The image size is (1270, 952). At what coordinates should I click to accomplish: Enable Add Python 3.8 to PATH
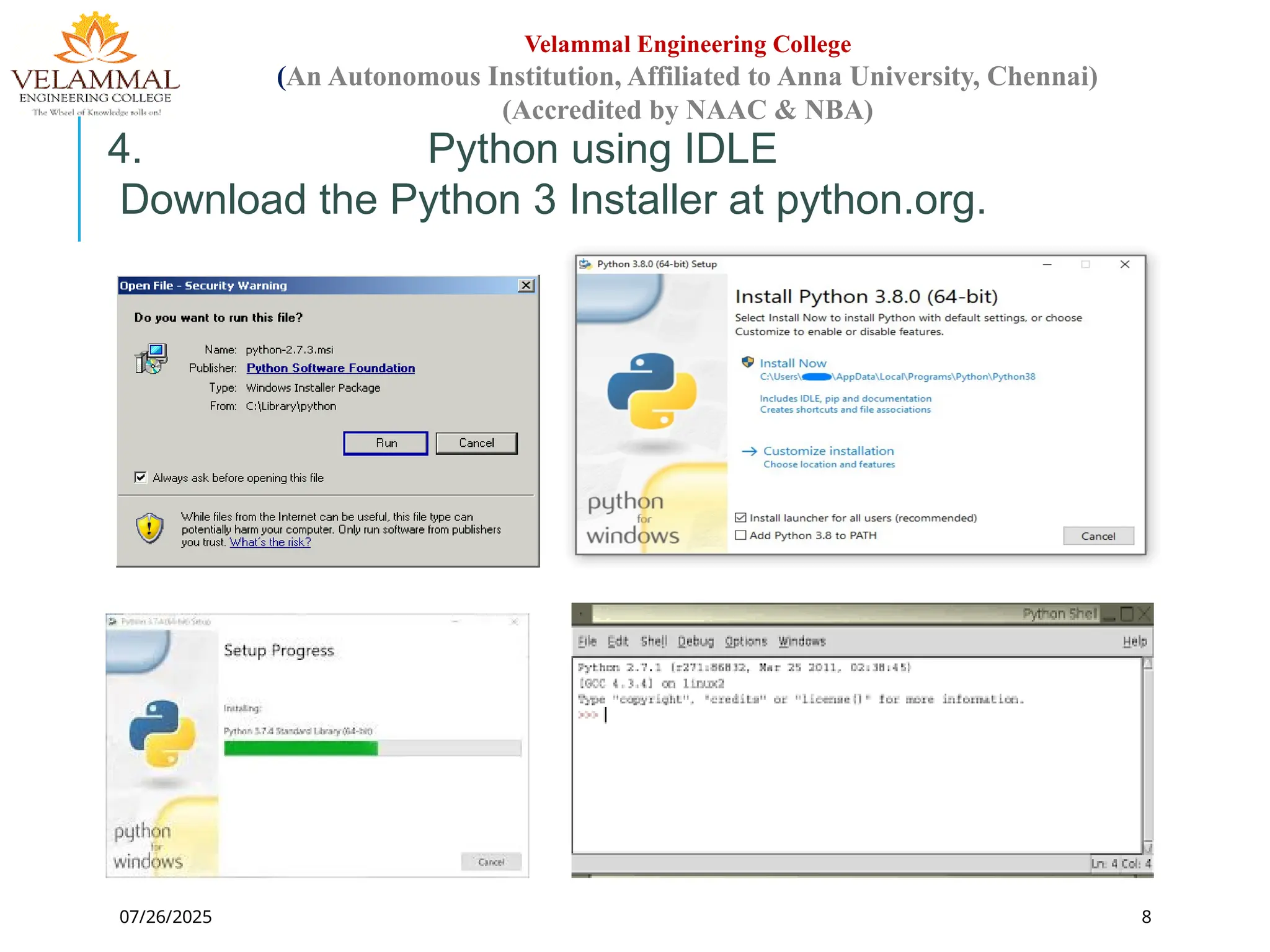click(x=740, y=535)
